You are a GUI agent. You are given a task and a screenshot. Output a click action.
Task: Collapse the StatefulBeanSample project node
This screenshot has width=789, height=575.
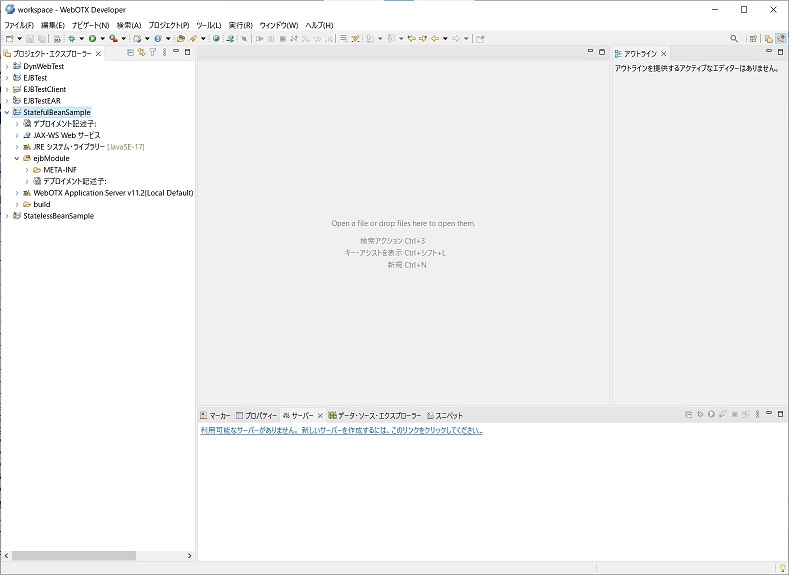6,112
